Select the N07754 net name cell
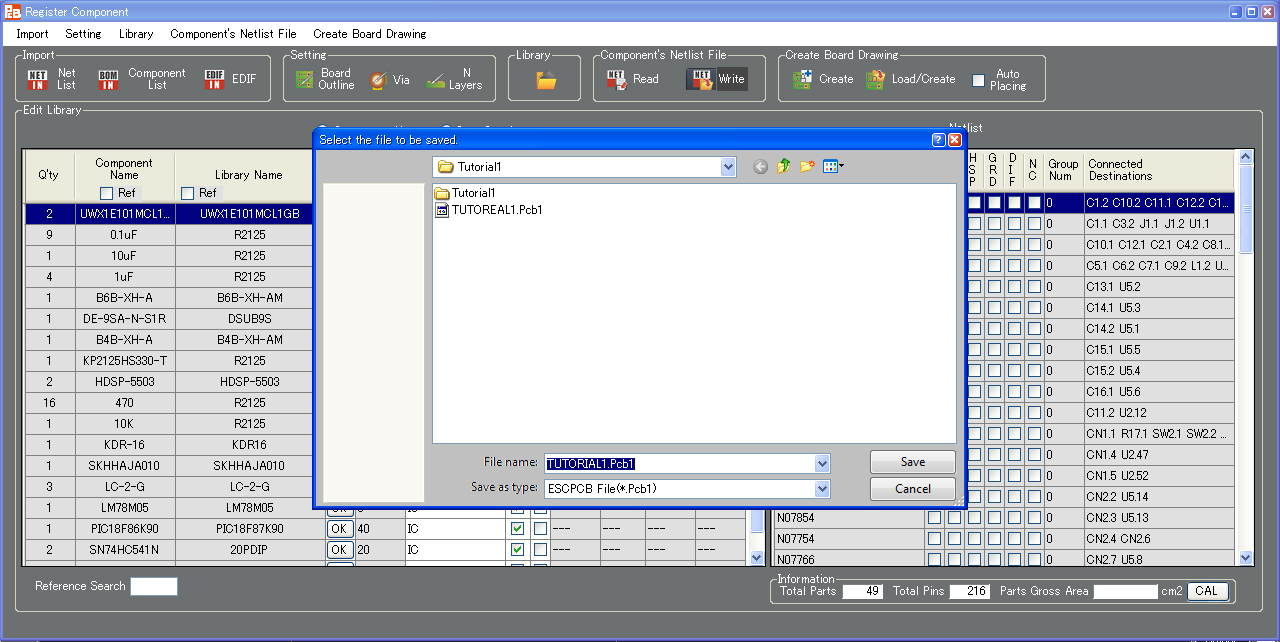Viewport: 1280px width, 642px height. (849, 539)
